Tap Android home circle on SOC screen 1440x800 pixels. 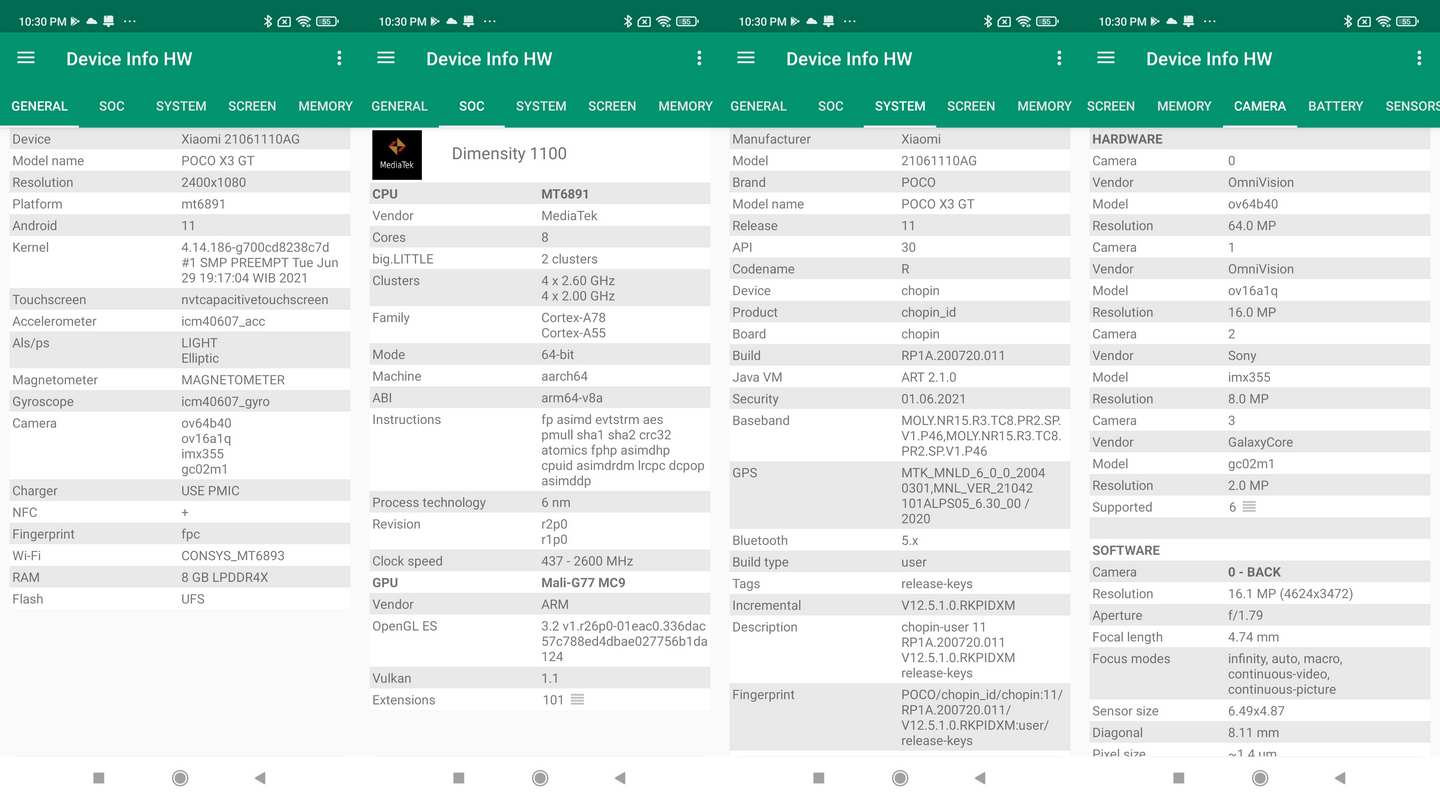[x=540, y=778]
